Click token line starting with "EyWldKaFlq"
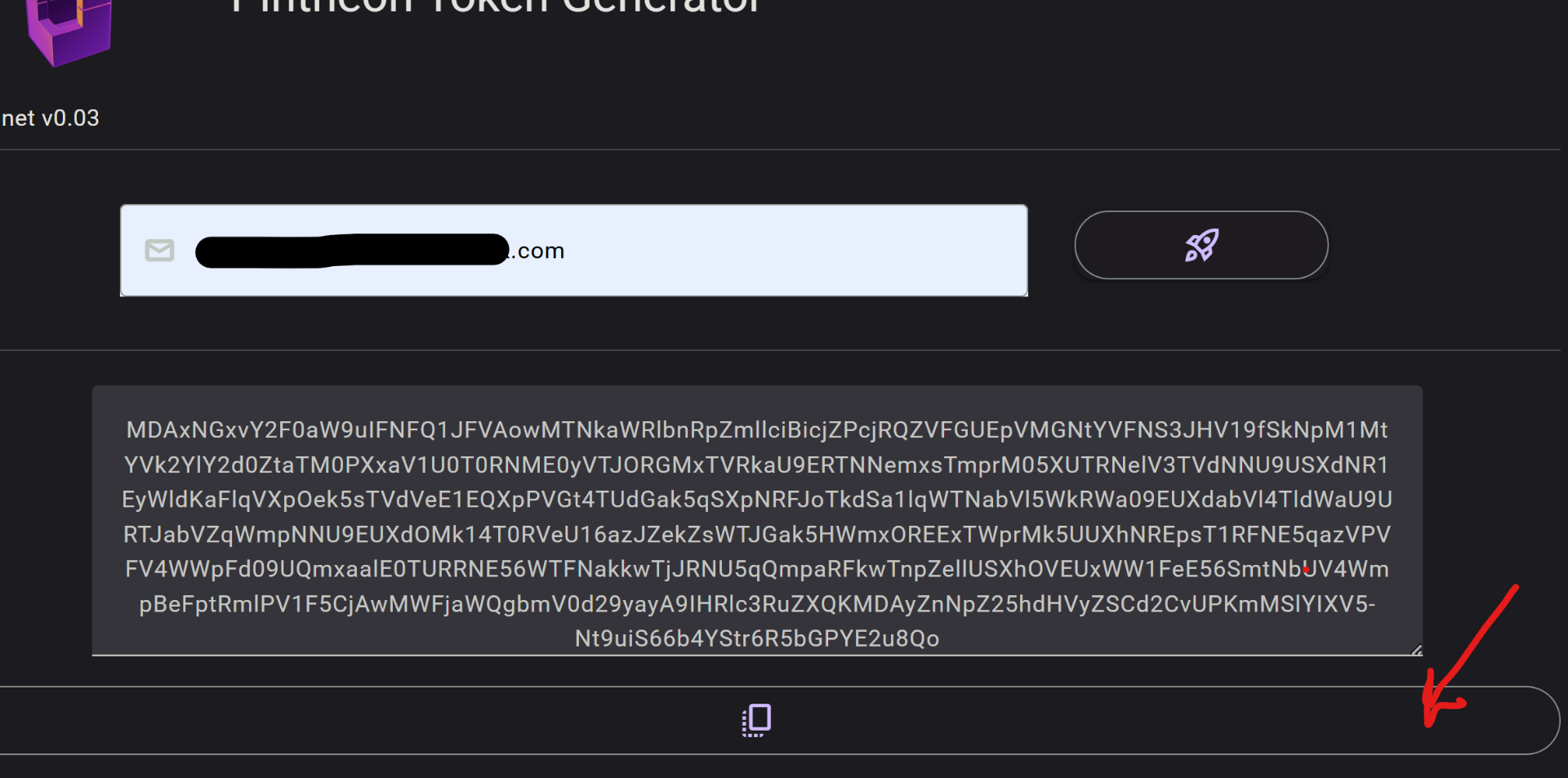Viewport: 1568px width, 778px height. [757, 500]
